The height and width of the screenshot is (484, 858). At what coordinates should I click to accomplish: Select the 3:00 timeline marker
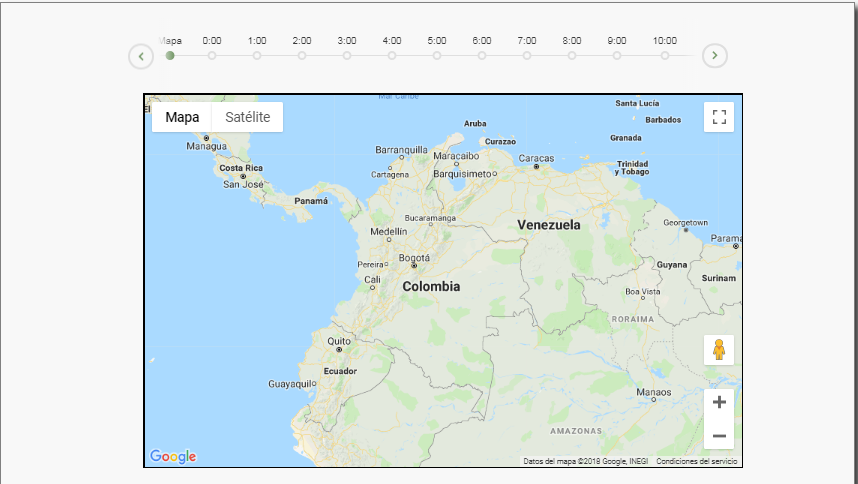point(347,55)
